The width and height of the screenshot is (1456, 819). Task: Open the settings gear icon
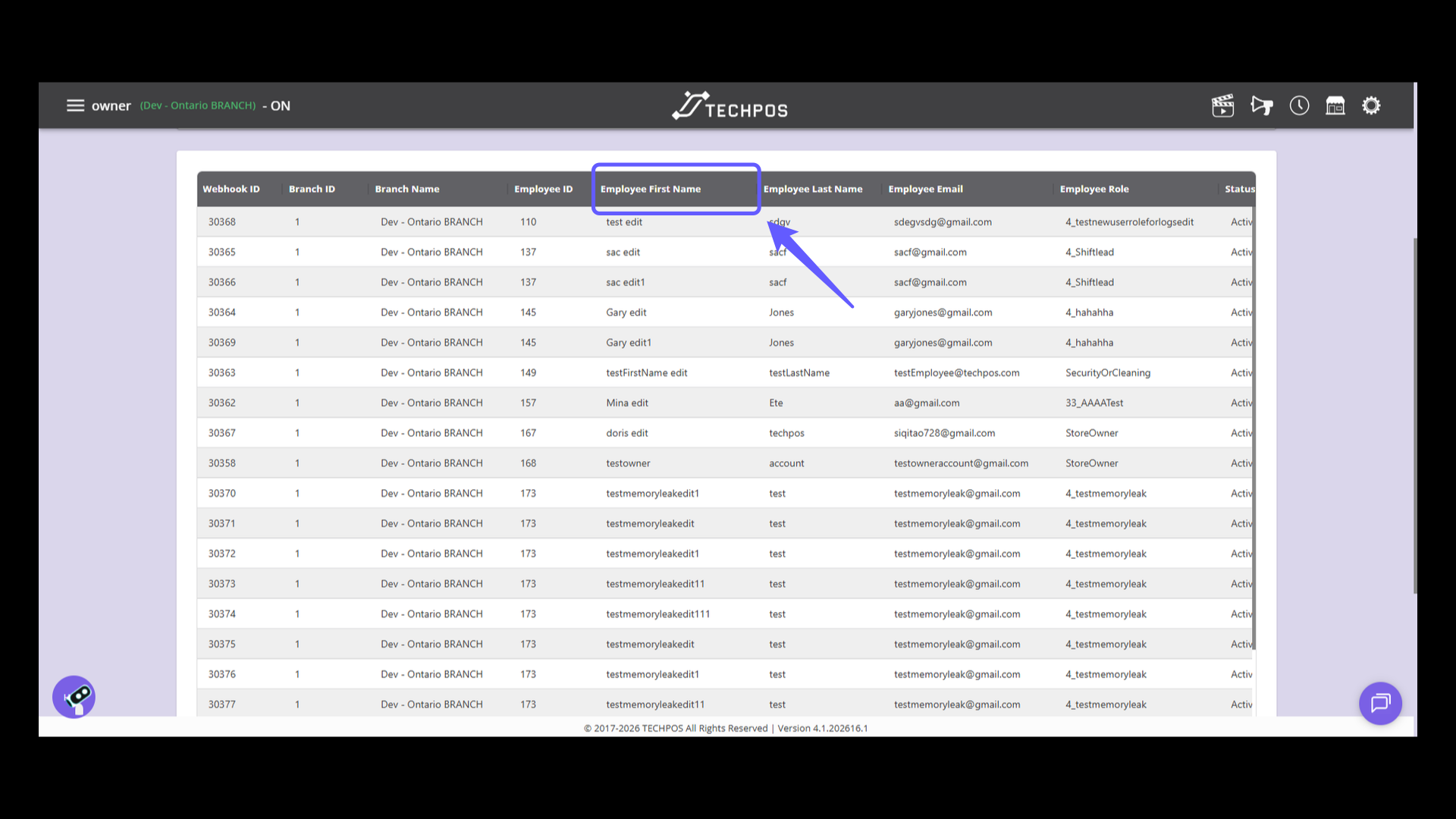pyautogui.click(x=1371, y=105)
